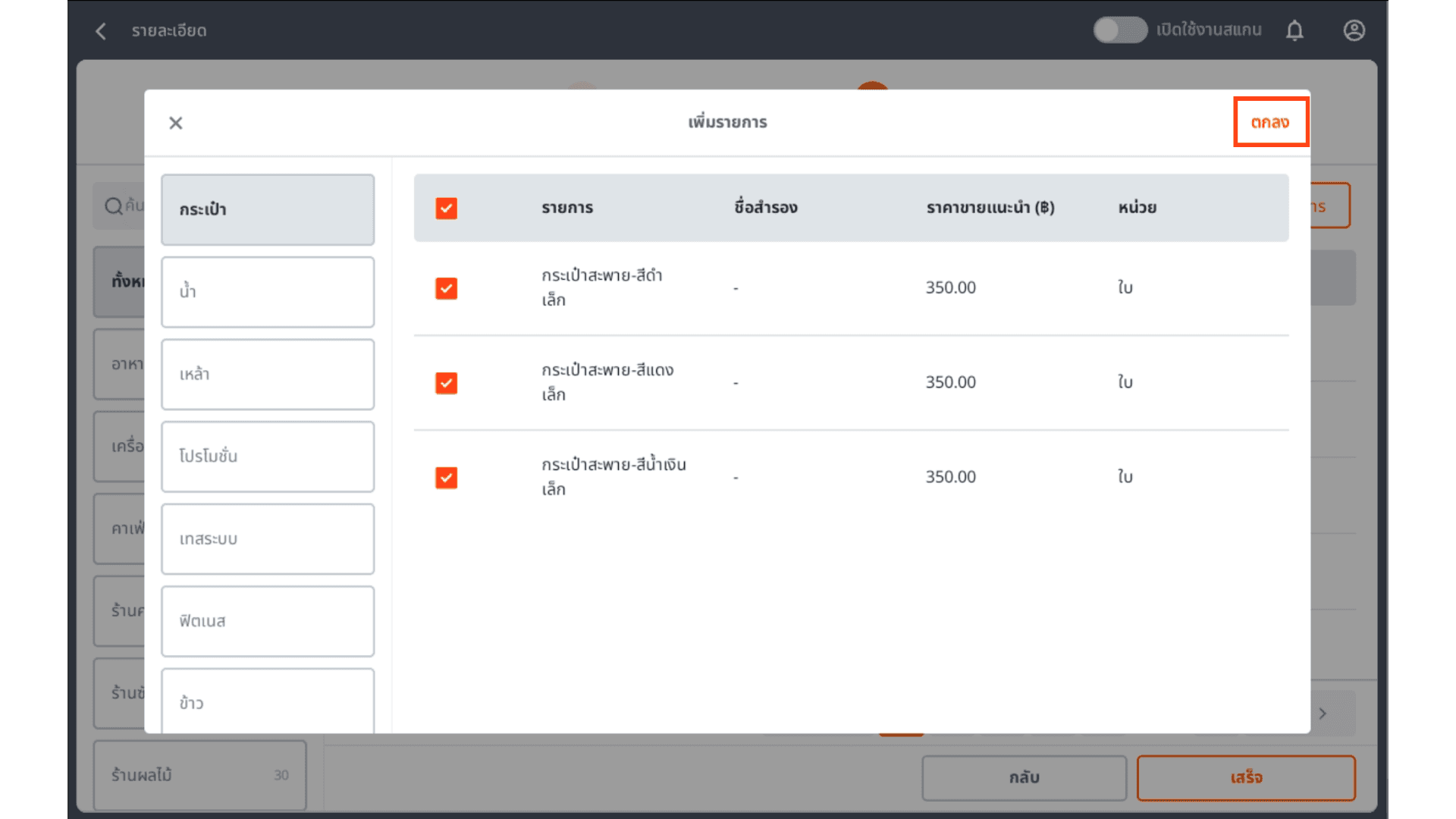Click the เสร็จ button

coord(1245,778)
